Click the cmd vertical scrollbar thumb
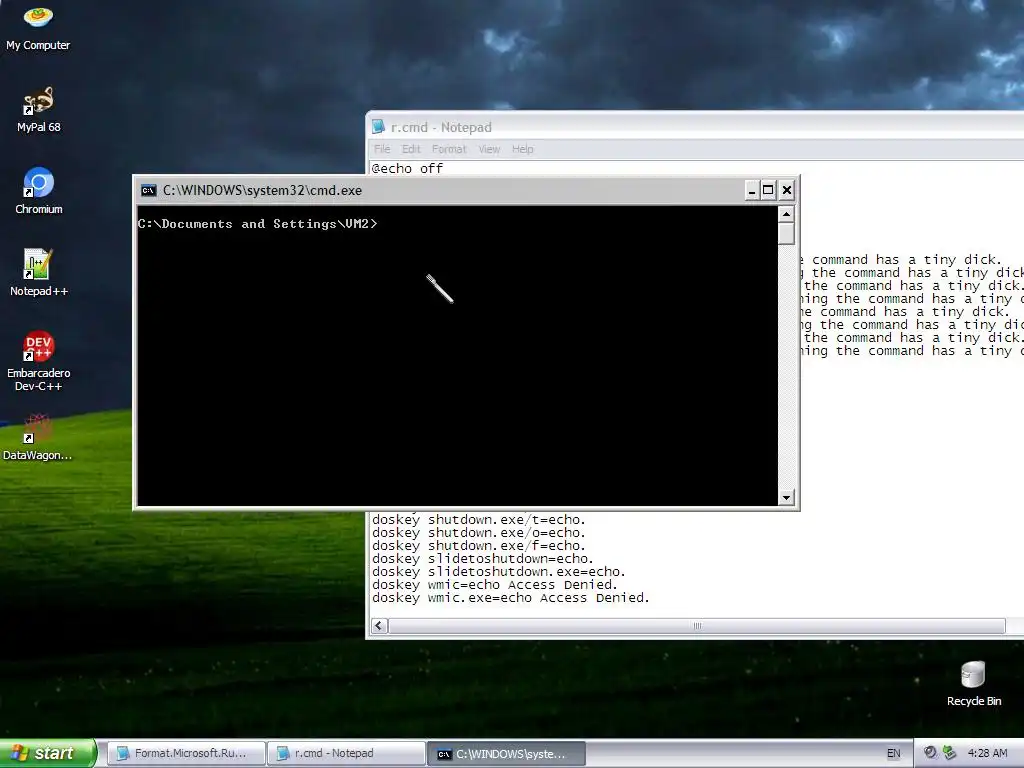 pos(786,234)
